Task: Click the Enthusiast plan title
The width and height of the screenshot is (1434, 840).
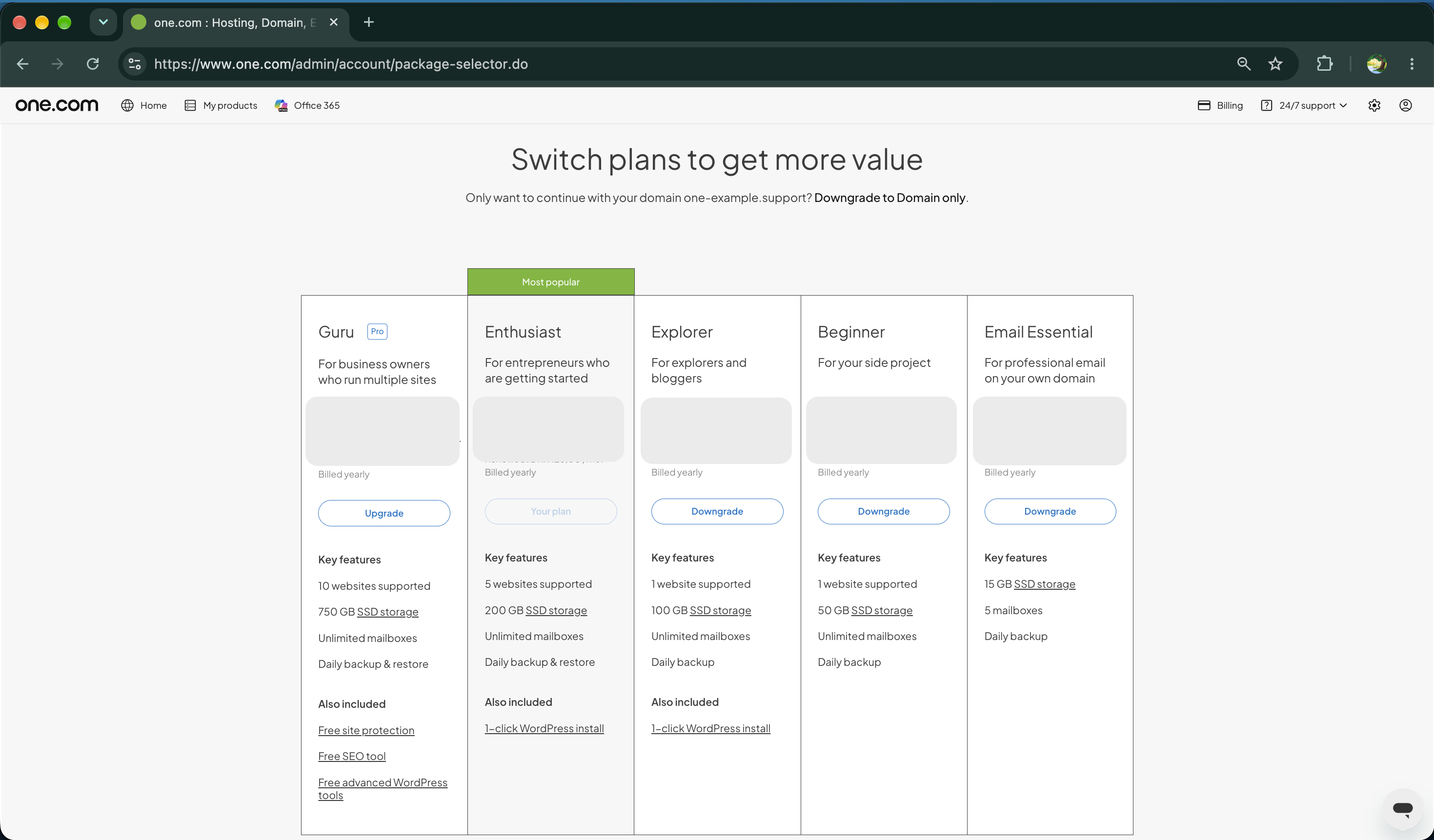Action: (x=523, y=332)
